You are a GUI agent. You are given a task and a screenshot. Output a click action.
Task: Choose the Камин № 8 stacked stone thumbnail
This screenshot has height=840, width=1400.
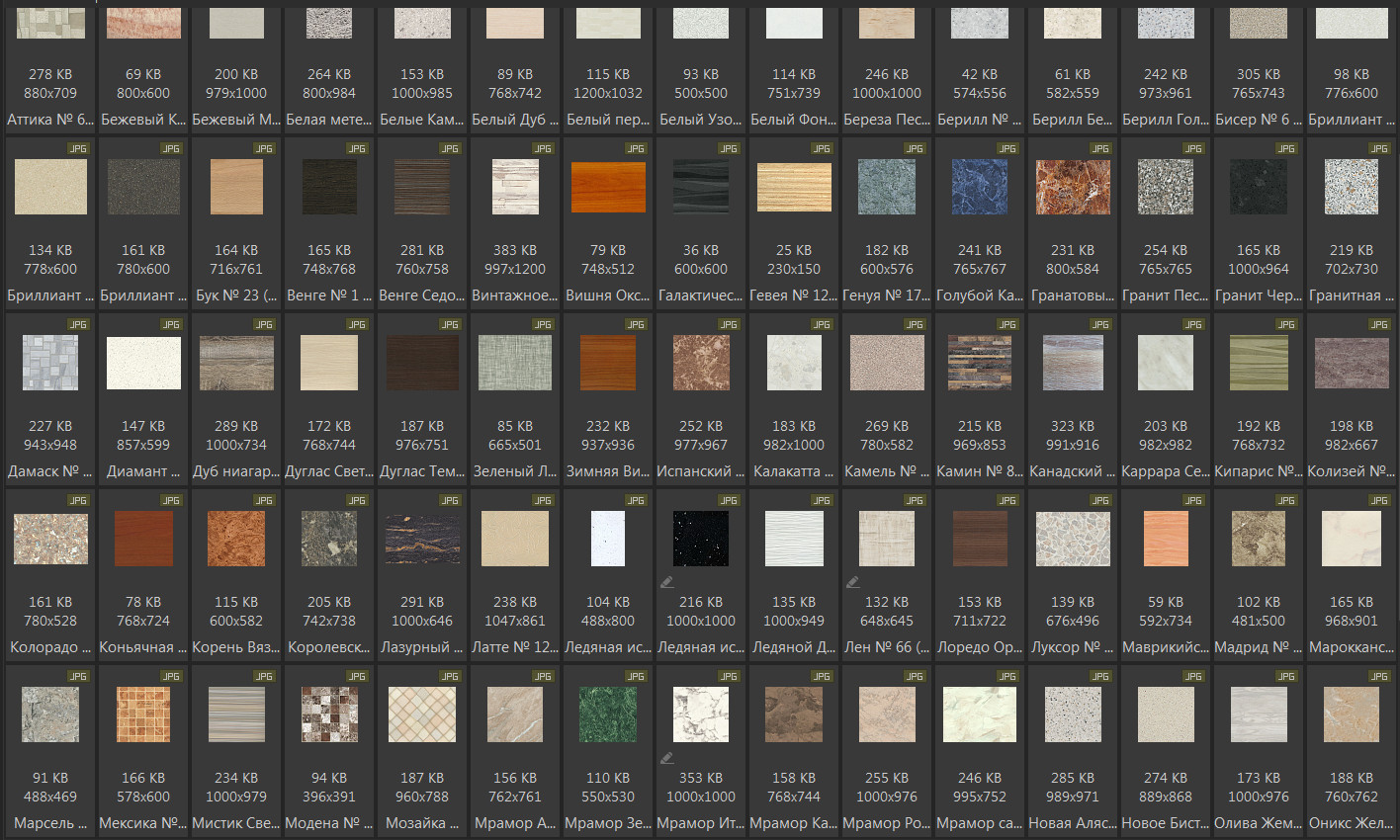[x=980, y=363]
